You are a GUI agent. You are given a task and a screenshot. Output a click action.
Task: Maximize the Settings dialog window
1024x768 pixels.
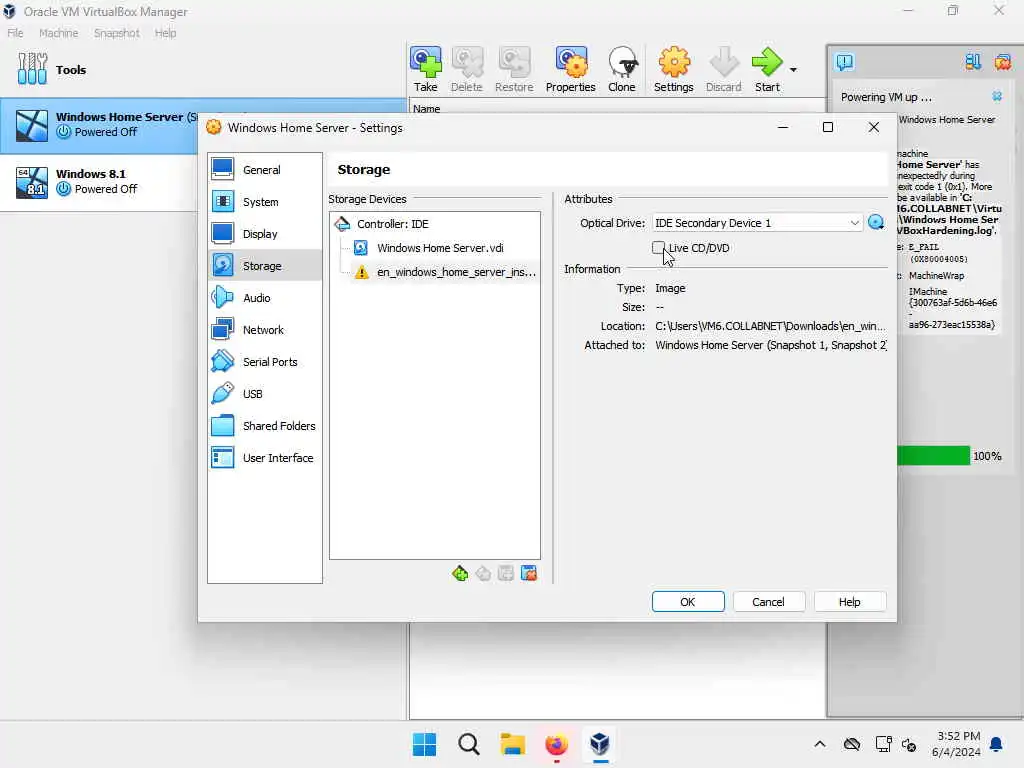coord(827,127)
